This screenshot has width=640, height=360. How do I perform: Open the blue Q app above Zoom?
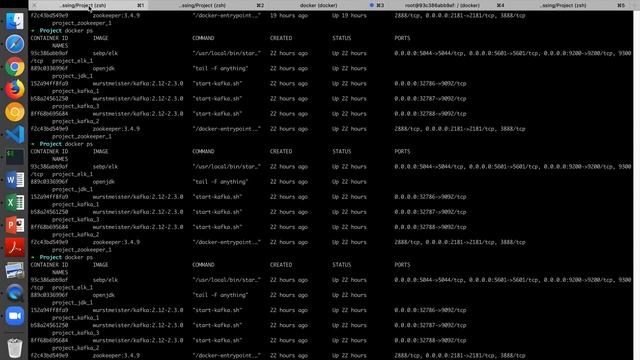[15, 293]
